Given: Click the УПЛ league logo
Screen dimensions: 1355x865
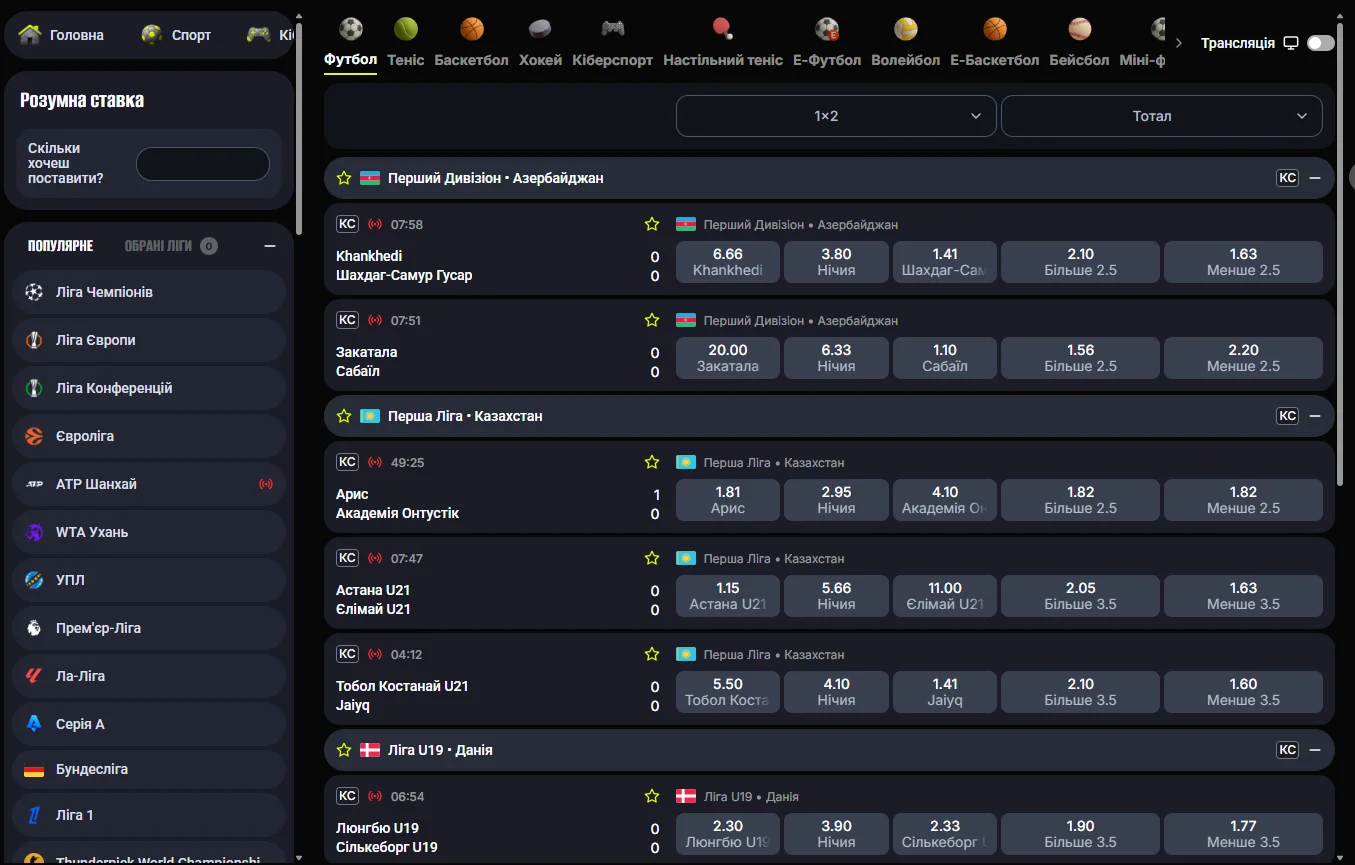Looking at the screenshot, I should pyautogui.click(x=34, y=580).
